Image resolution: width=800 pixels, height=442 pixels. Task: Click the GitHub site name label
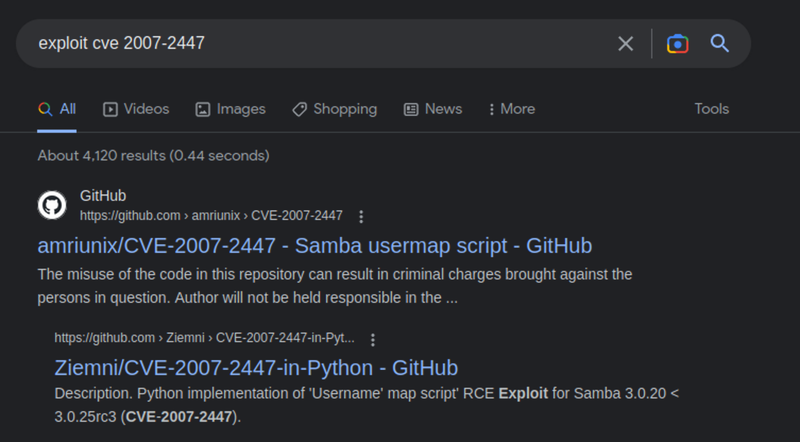[103, 196]
